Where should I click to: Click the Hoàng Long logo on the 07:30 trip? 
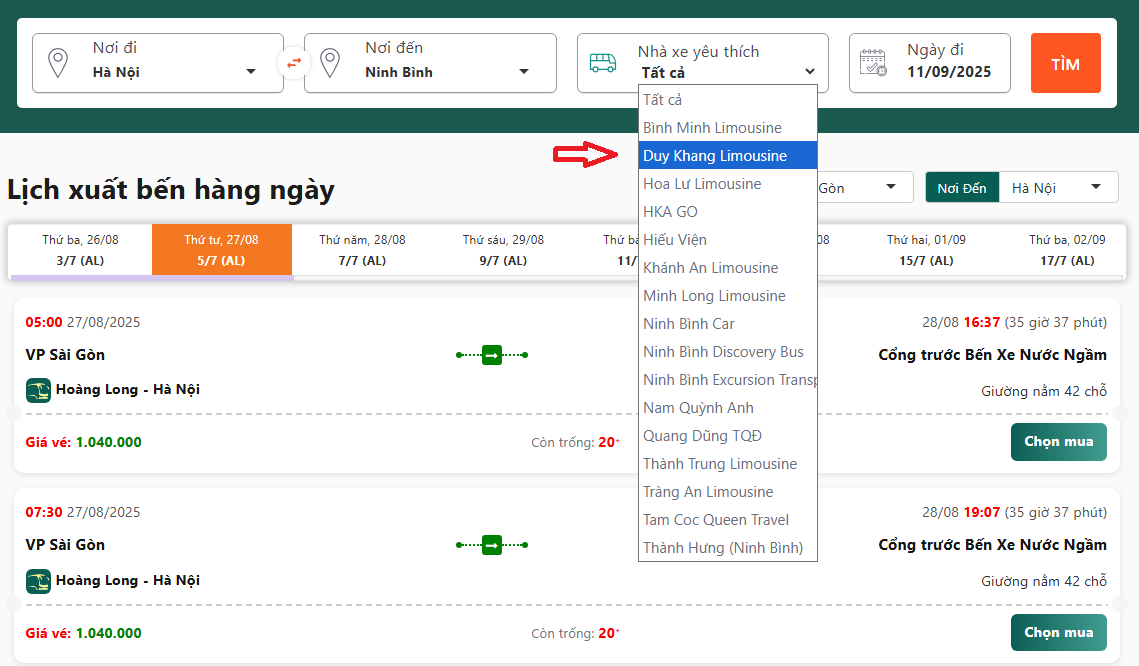click(38, 580)
